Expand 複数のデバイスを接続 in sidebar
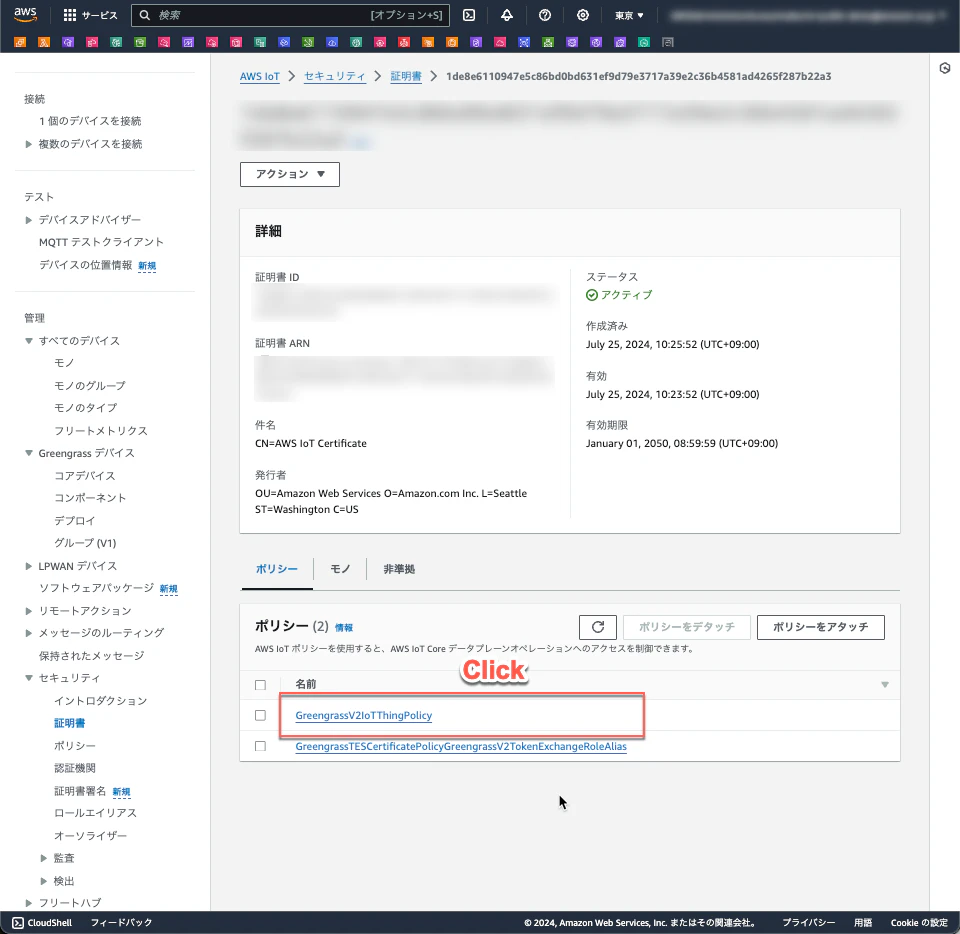960x934 pixels. [28, 144]
